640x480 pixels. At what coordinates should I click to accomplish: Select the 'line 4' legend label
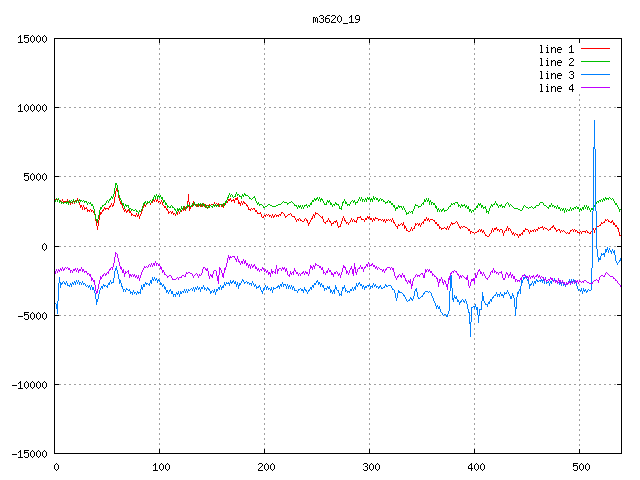(557, 88)
